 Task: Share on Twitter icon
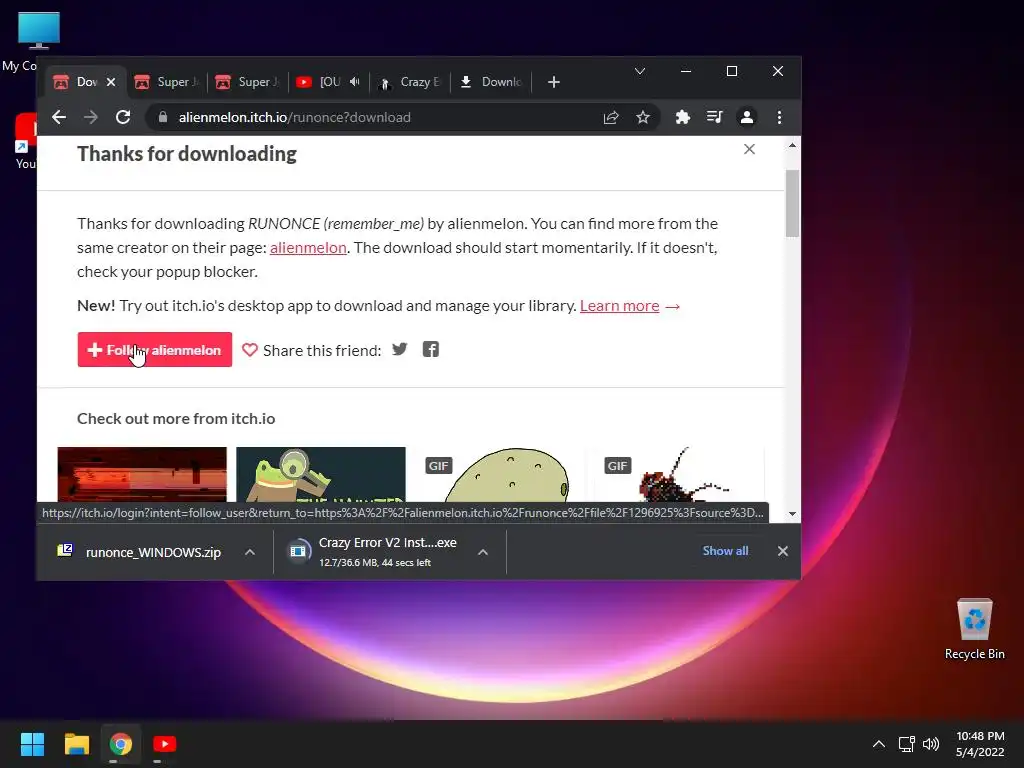click(x=400, y=349)
